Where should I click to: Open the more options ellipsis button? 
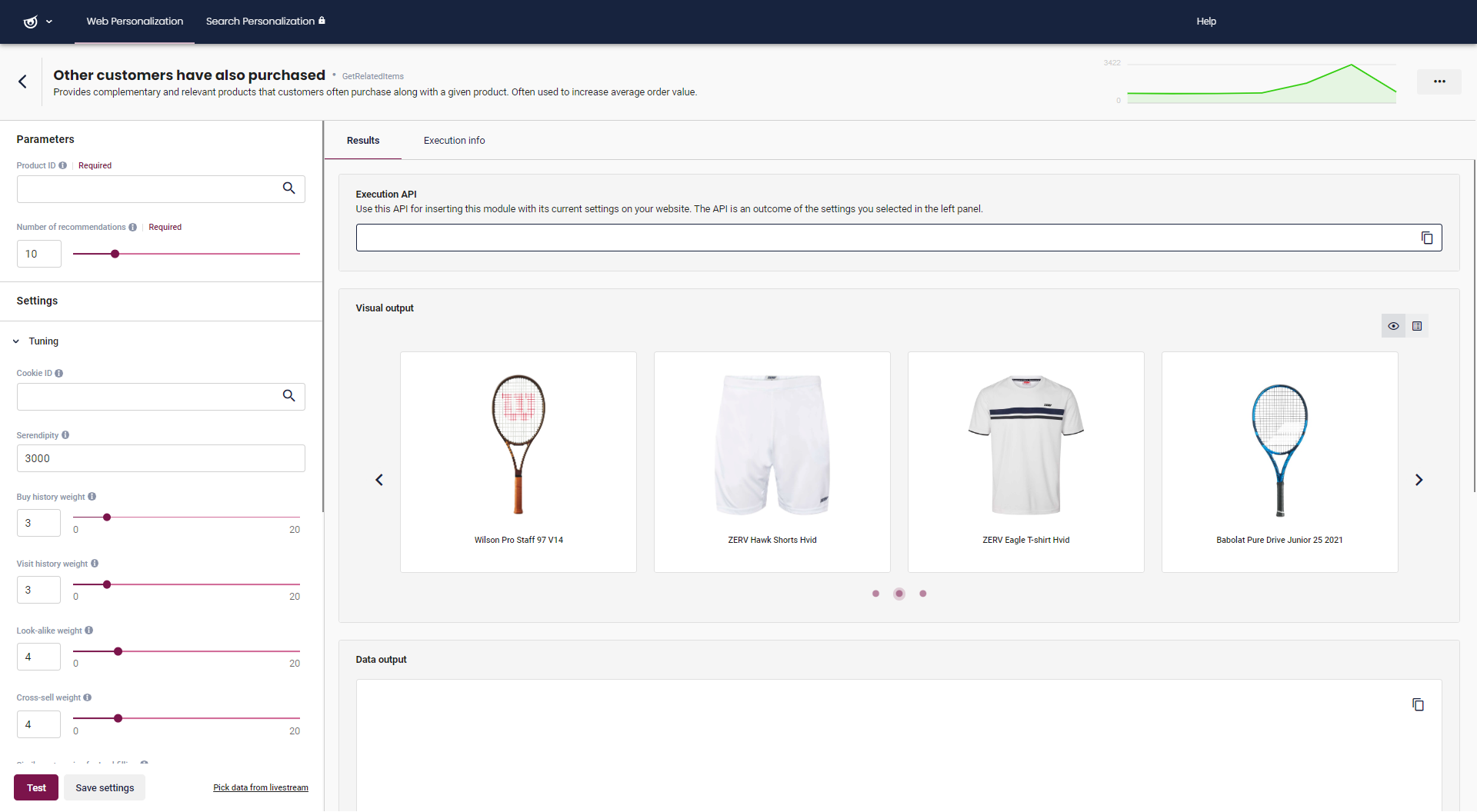tap(1439, 82)
